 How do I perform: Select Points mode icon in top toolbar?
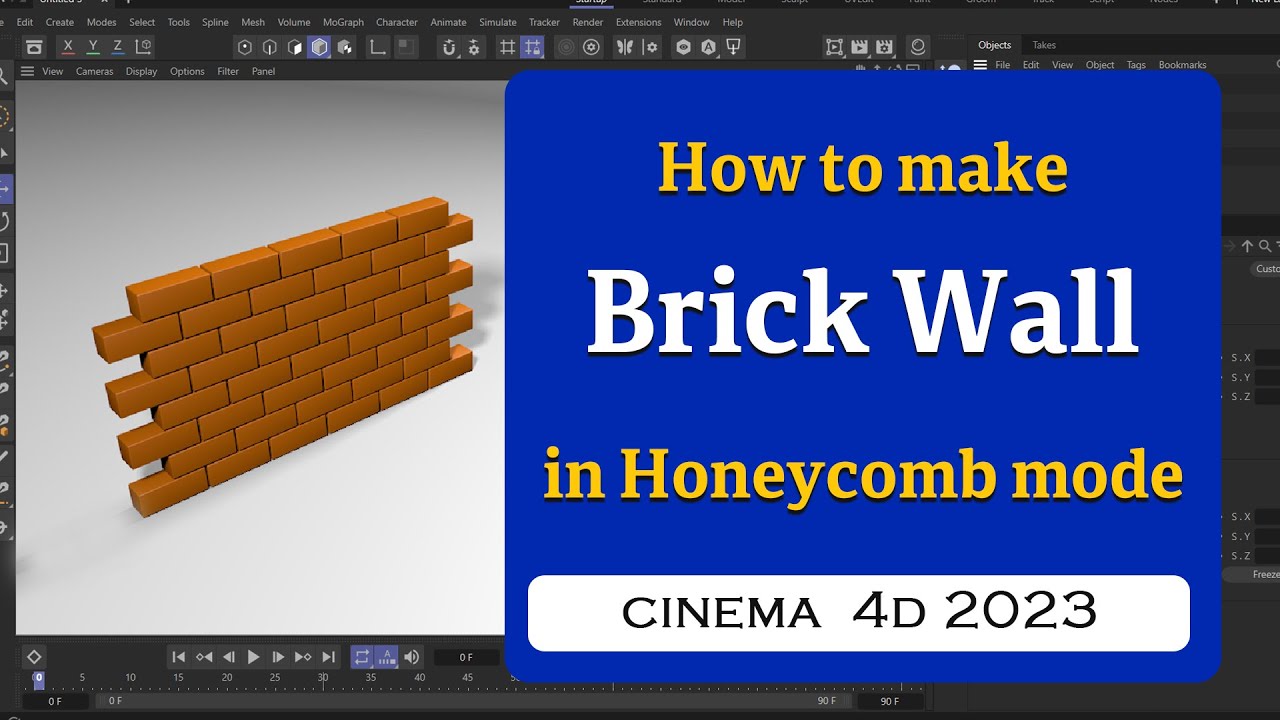[245, 47]
